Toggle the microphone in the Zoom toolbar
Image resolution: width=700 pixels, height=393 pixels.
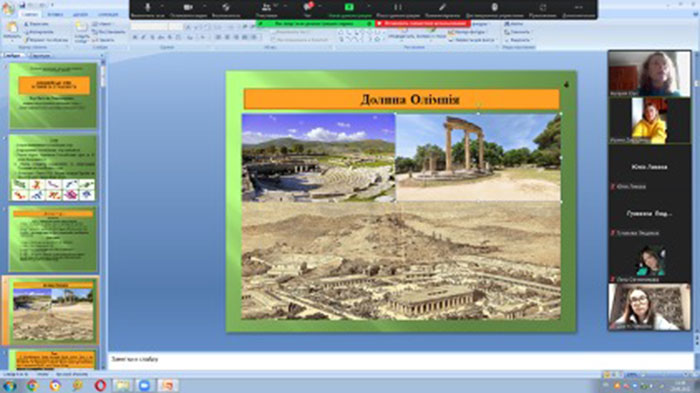(x=148, y=7)
